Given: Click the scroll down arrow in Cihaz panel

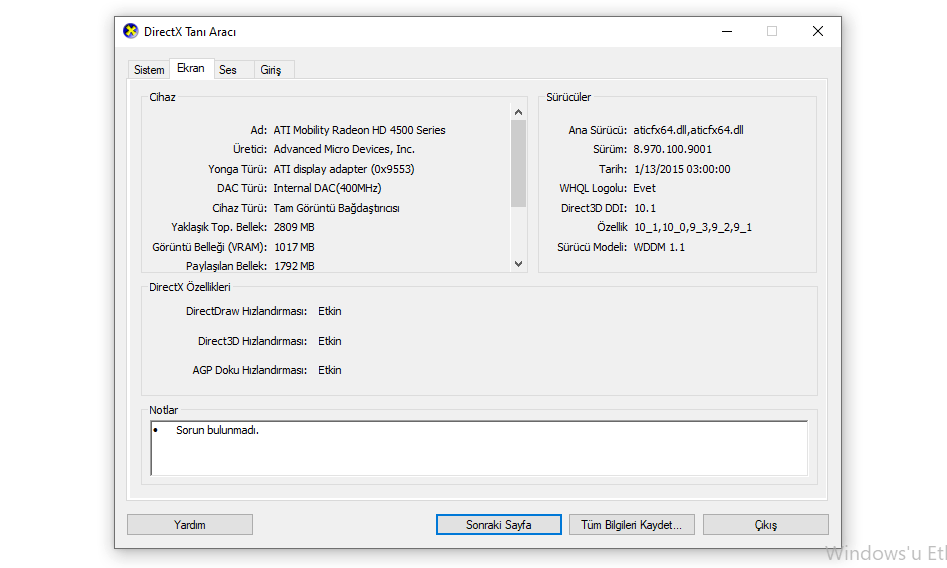Looking at the screenshot, I should click(x=518, y=263).
